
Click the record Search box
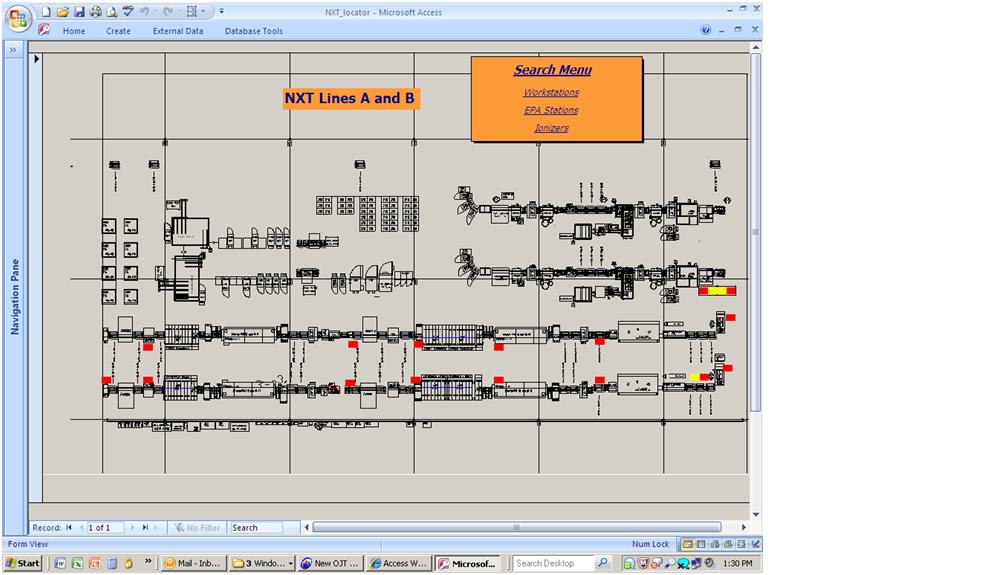[x=256, y=528]
